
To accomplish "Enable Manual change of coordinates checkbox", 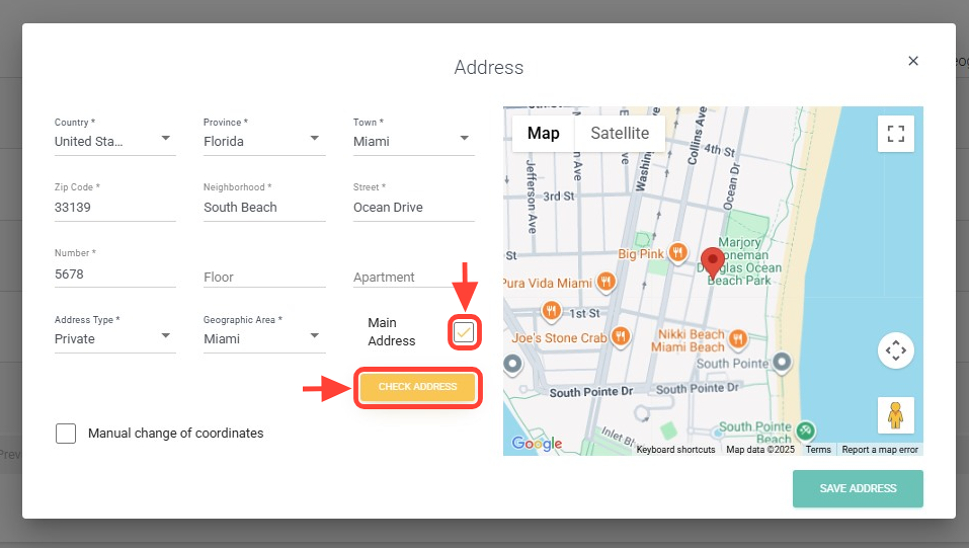I will 66,433.
